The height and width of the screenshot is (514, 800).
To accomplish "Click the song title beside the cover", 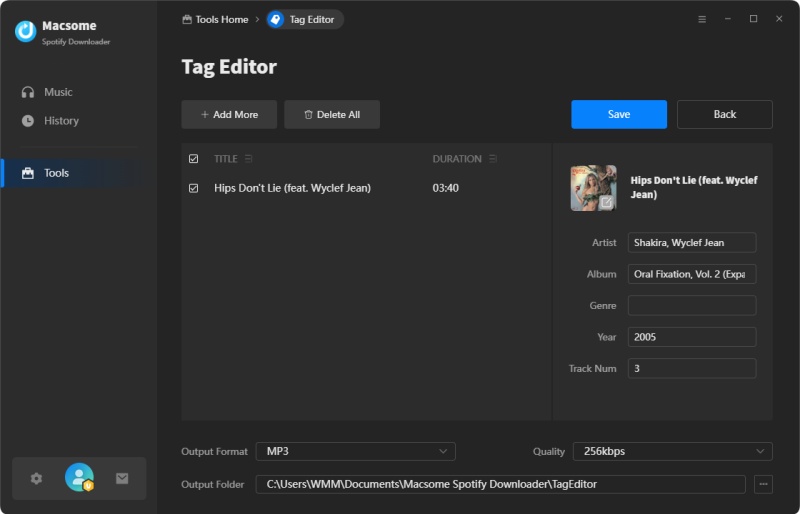I will pos(693,187).
